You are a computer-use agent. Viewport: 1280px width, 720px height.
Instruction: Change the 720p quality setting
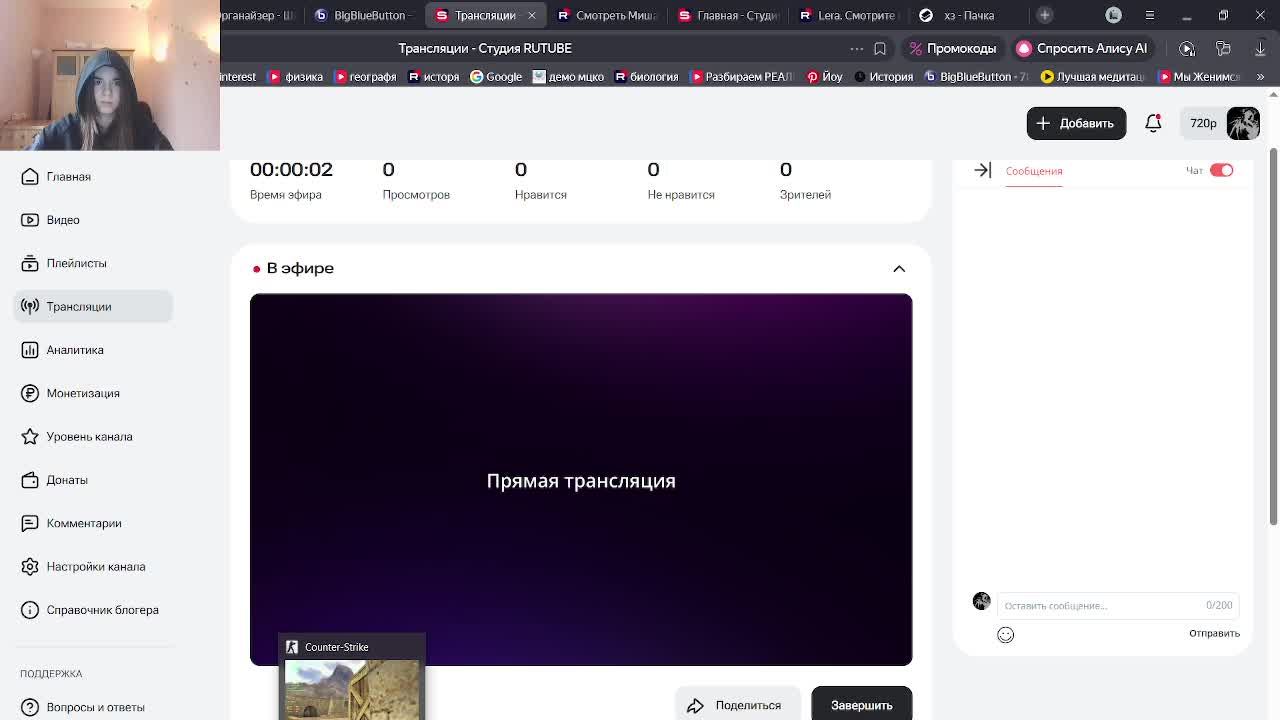point(1203,123)
